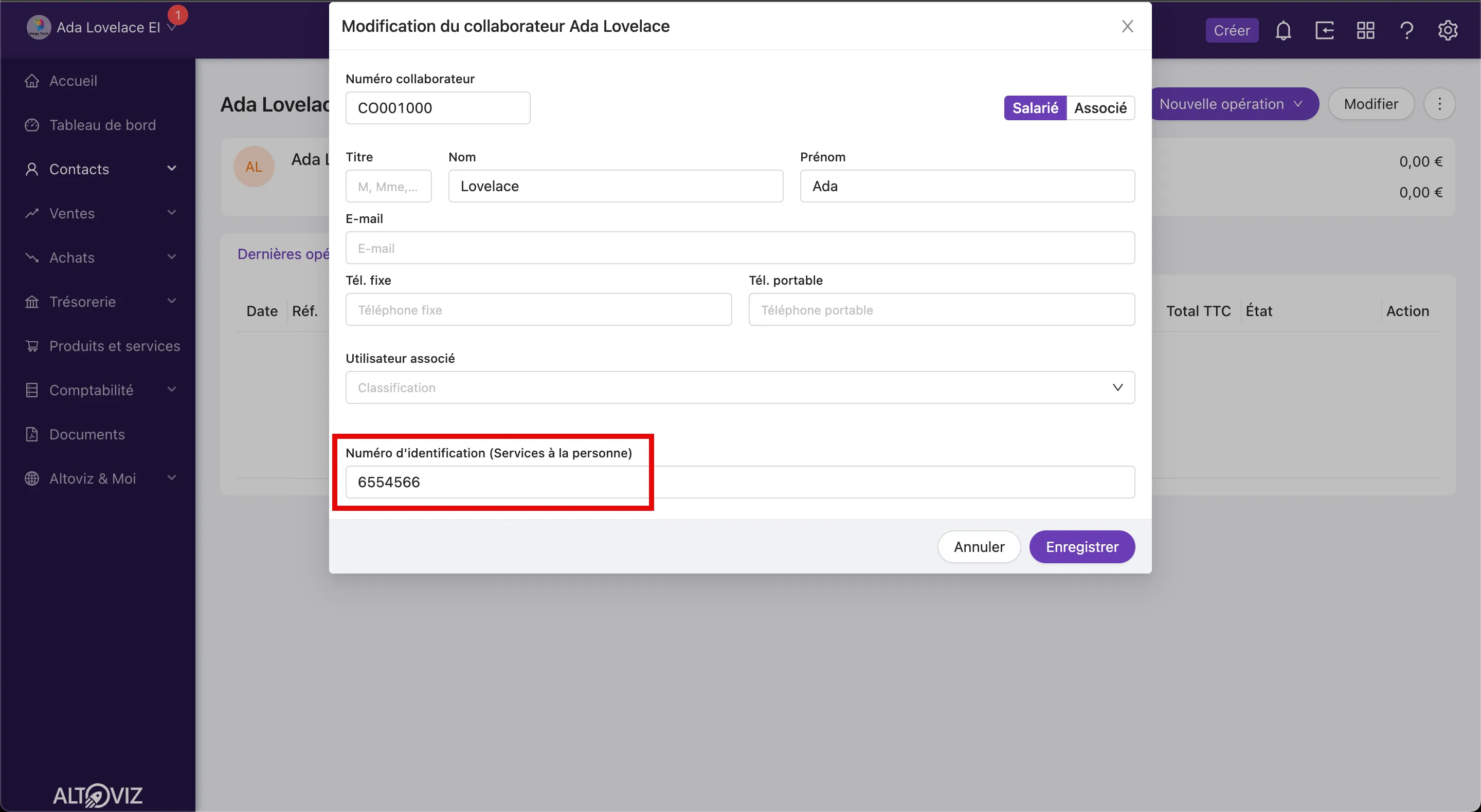This screenshot has width=1481, height=812.
Task: Open Produits et services
Action: click(115, 346)
